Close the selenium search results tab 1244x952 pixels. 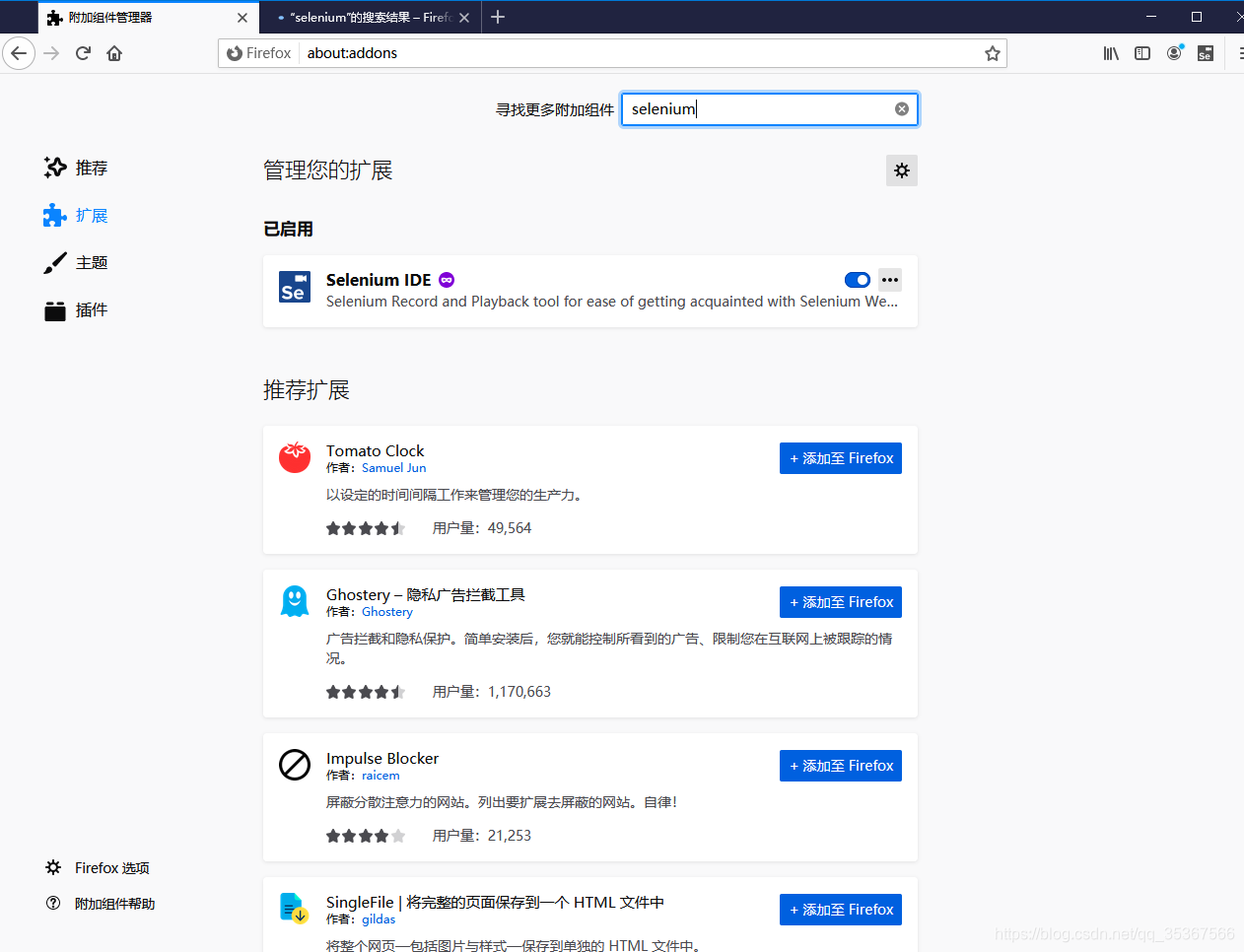click(x=464, y=18)
